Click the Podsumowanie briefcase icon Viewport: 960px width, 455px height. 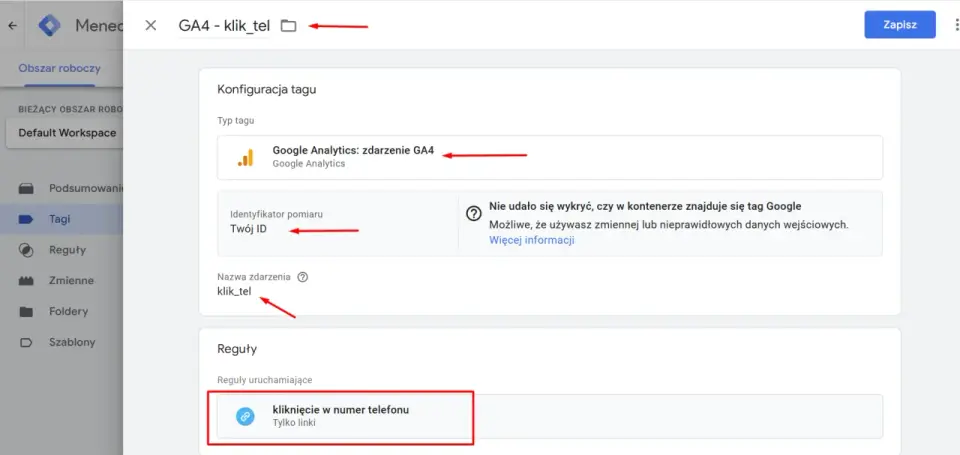pos(26,189)
